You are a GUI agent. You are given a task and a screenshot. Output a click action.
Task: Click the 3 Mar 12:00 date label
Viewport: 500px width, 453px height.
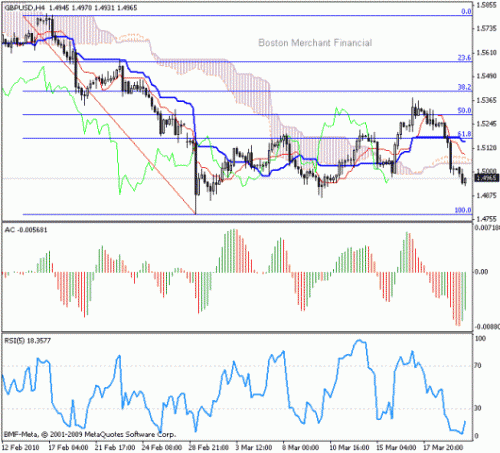coord(254,447)
